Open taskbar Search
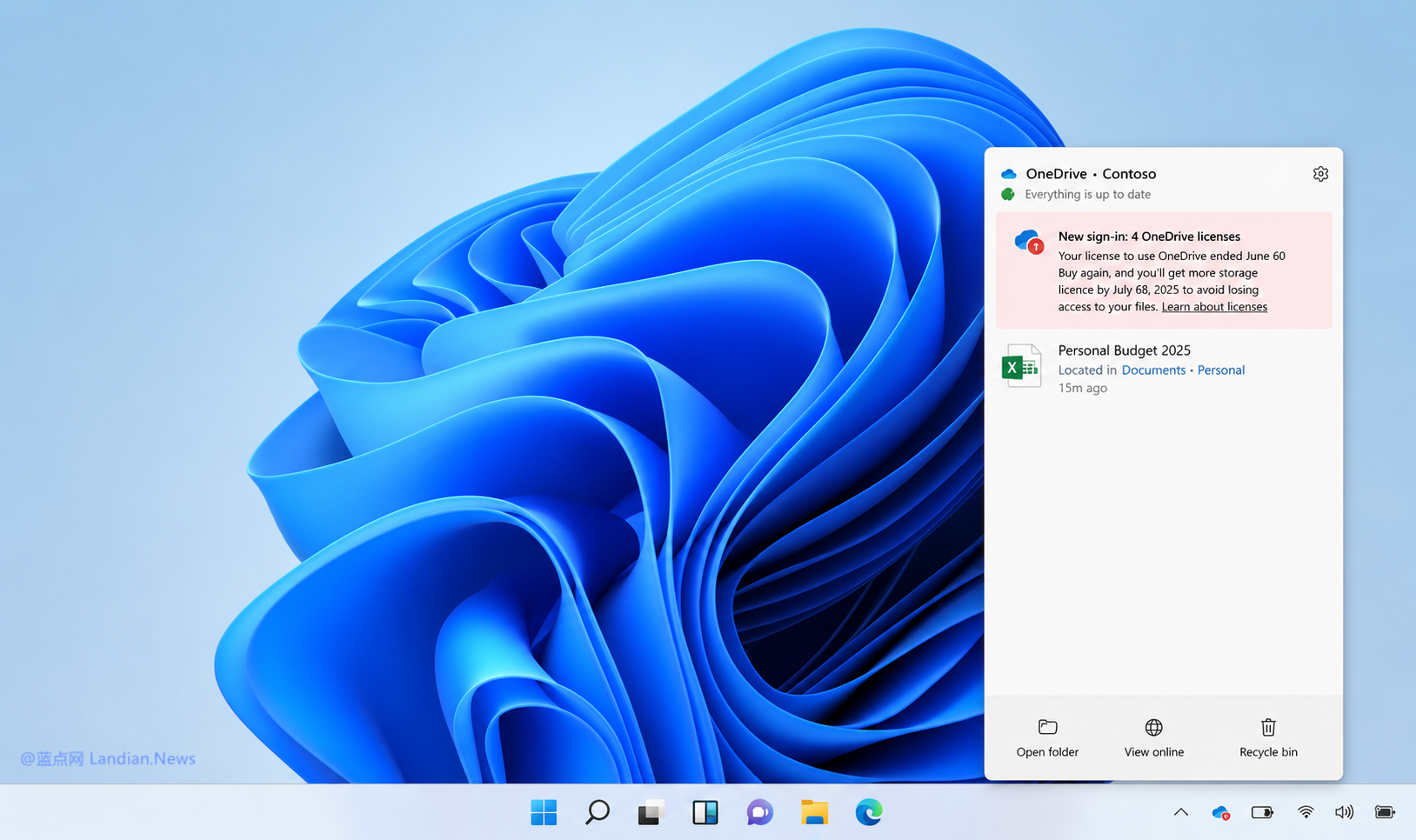The width and height of the screenshot is (1416, 840). pos(598,812)
